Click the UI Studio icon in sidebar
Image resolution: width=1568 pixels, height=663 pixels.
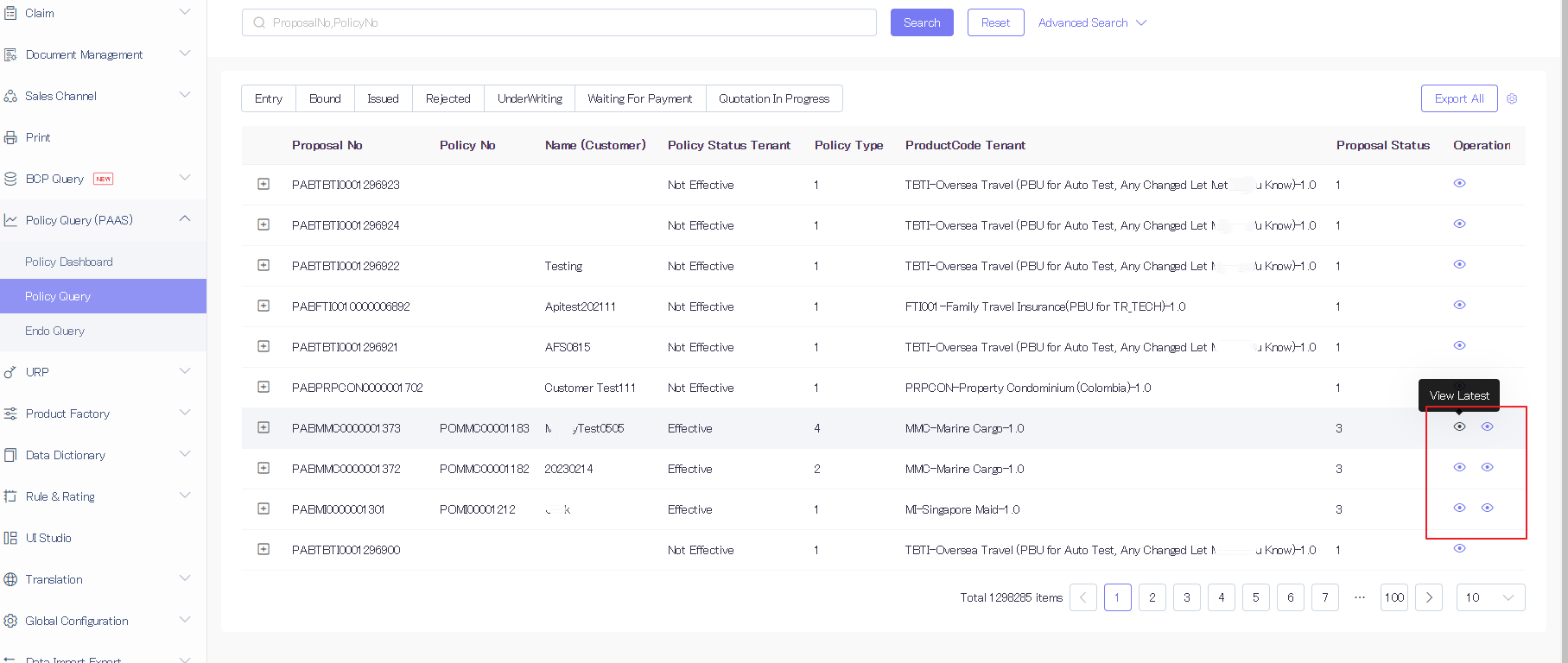point(10,538)
